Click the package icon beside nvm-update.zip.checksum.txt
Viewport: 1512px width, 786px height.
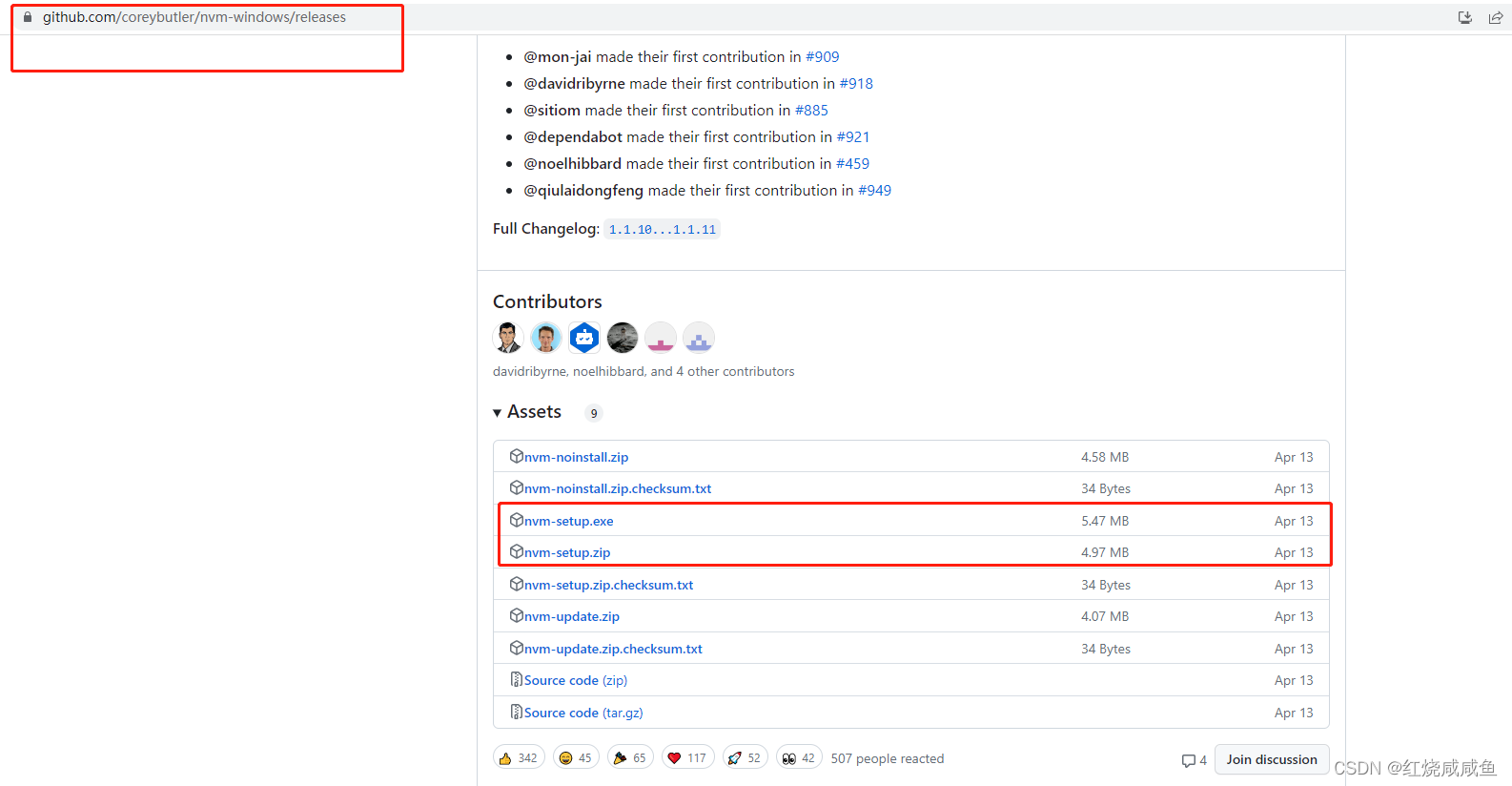point(517,648)
